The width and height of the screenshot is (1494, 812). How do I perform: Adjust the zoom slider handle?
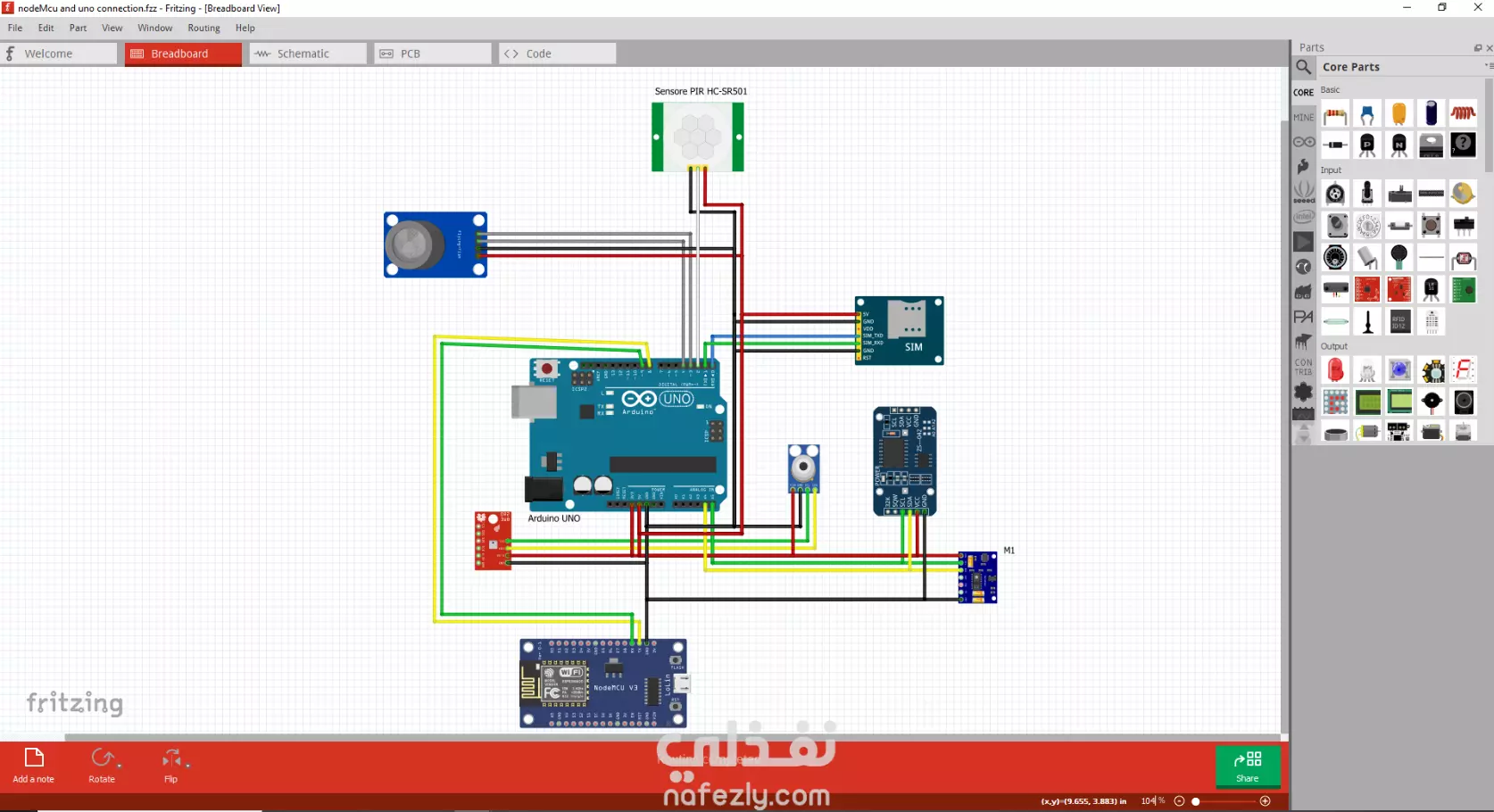point(1196,801)
